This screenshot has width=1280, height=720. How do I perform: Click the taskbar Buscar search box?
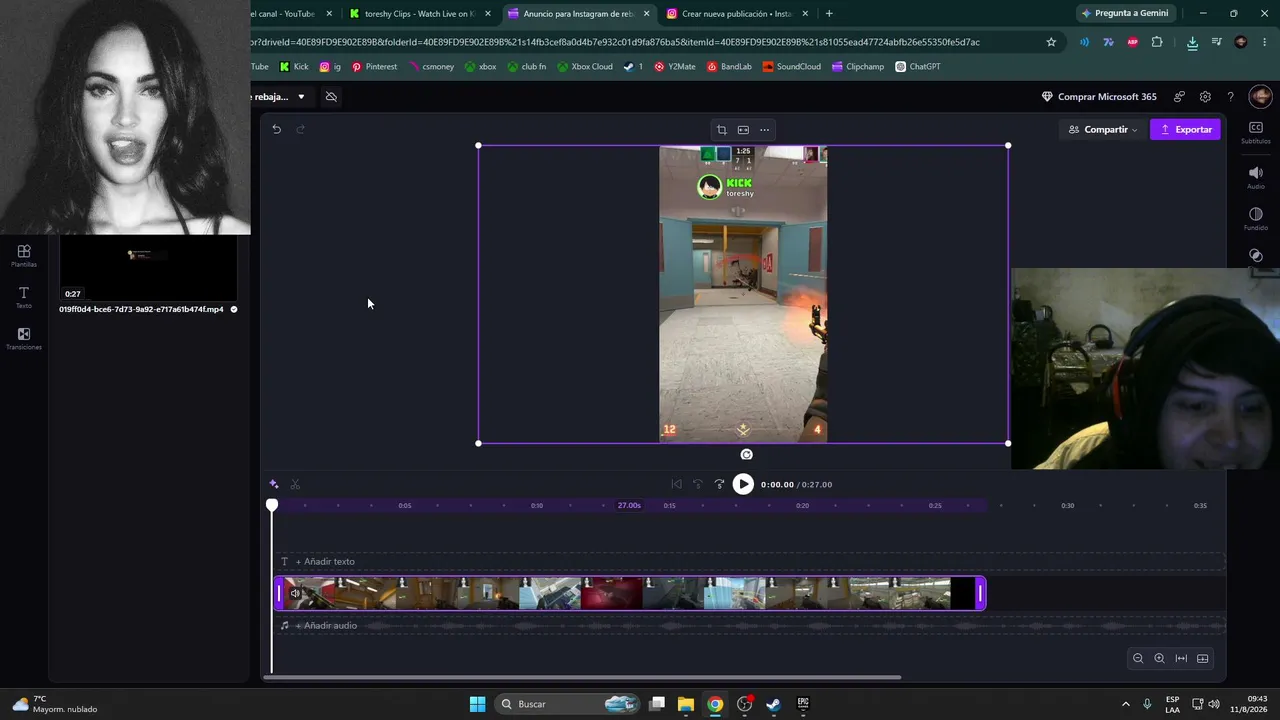point(567,704)
